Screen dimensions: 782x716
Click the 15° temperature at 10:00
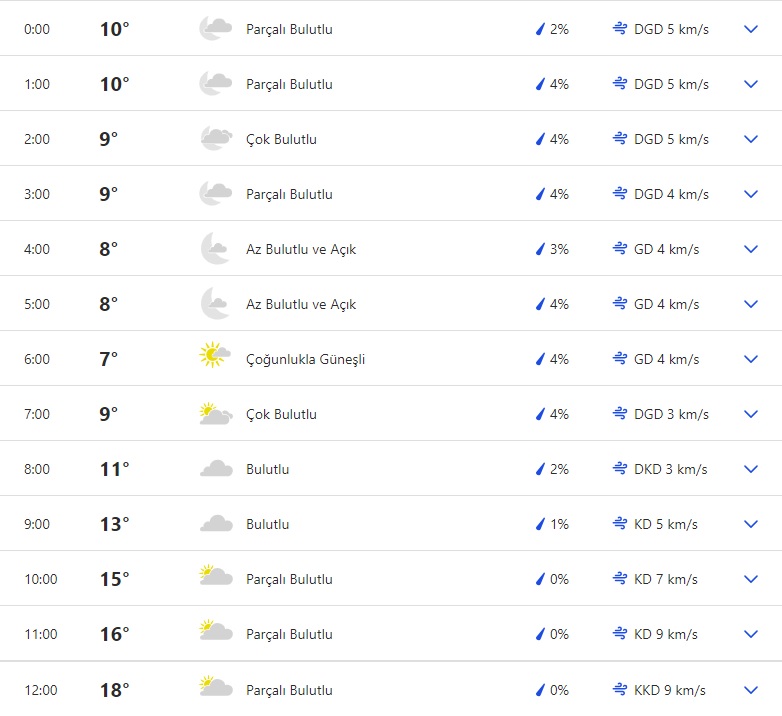click(x=114, y=579)
